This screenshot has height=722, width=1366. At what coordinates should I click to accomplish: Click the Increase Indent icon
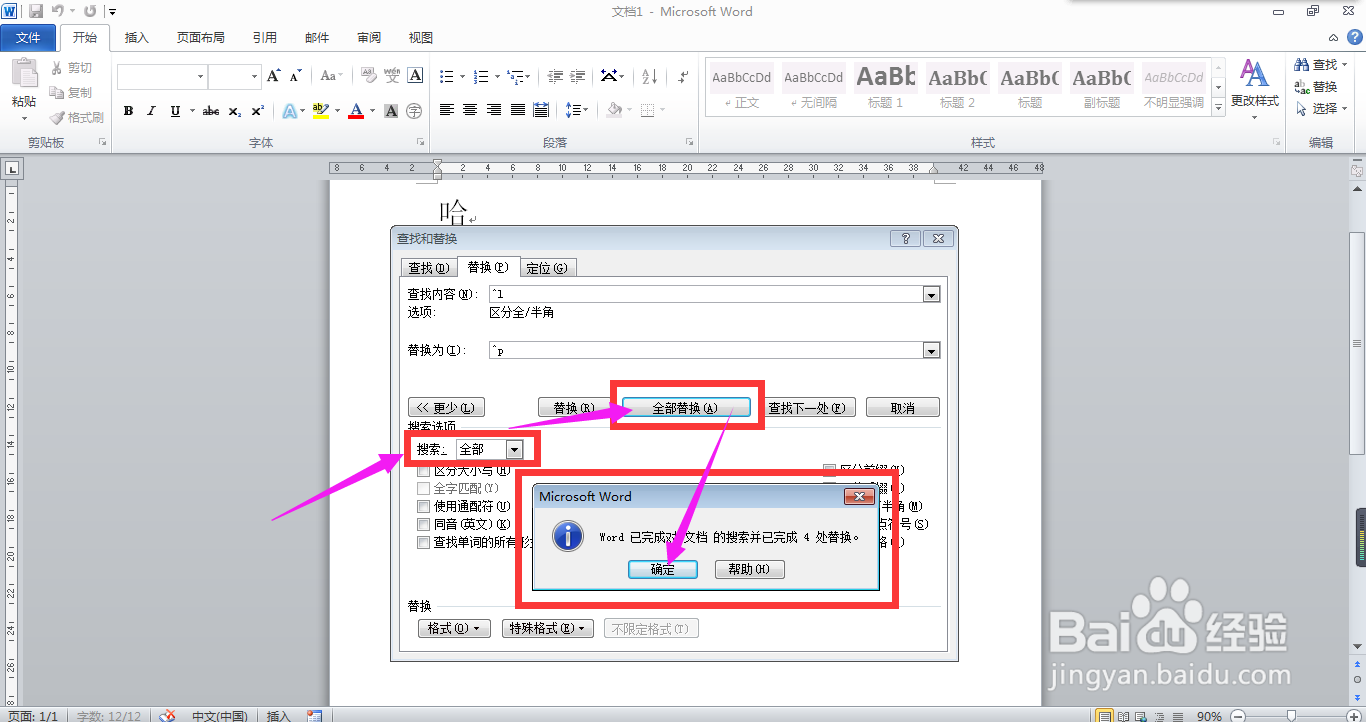click(x=577, y=76)
